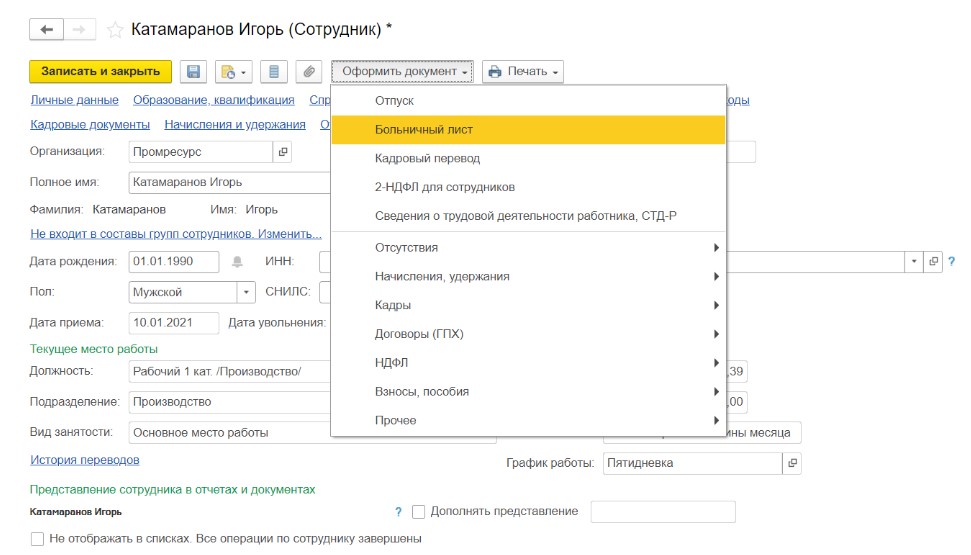The image size is (971, 555).
Task: Add employee card to favorites with star
Action: pyautogui.click(x=115, y=30)
